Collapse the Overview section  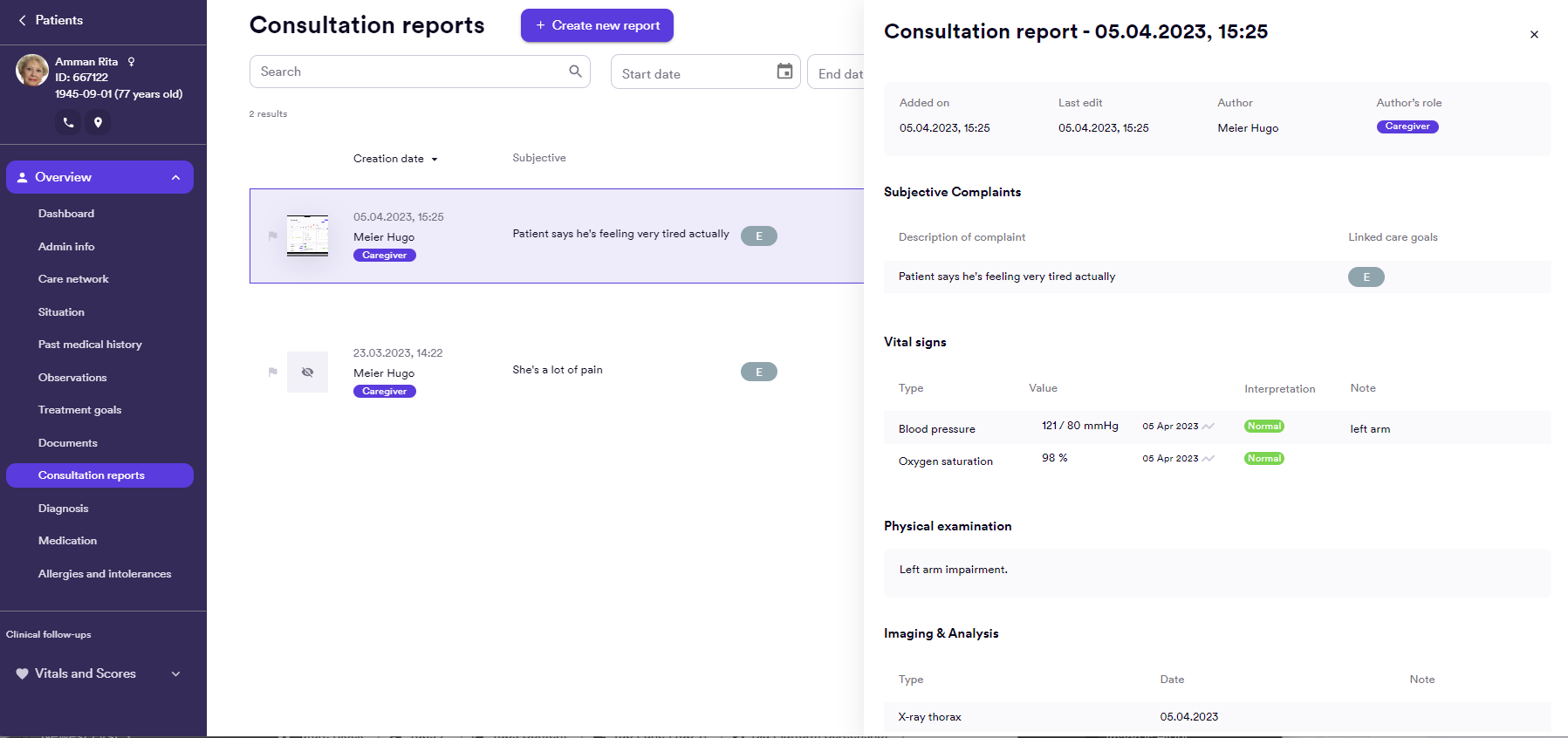tap(175, 177)
